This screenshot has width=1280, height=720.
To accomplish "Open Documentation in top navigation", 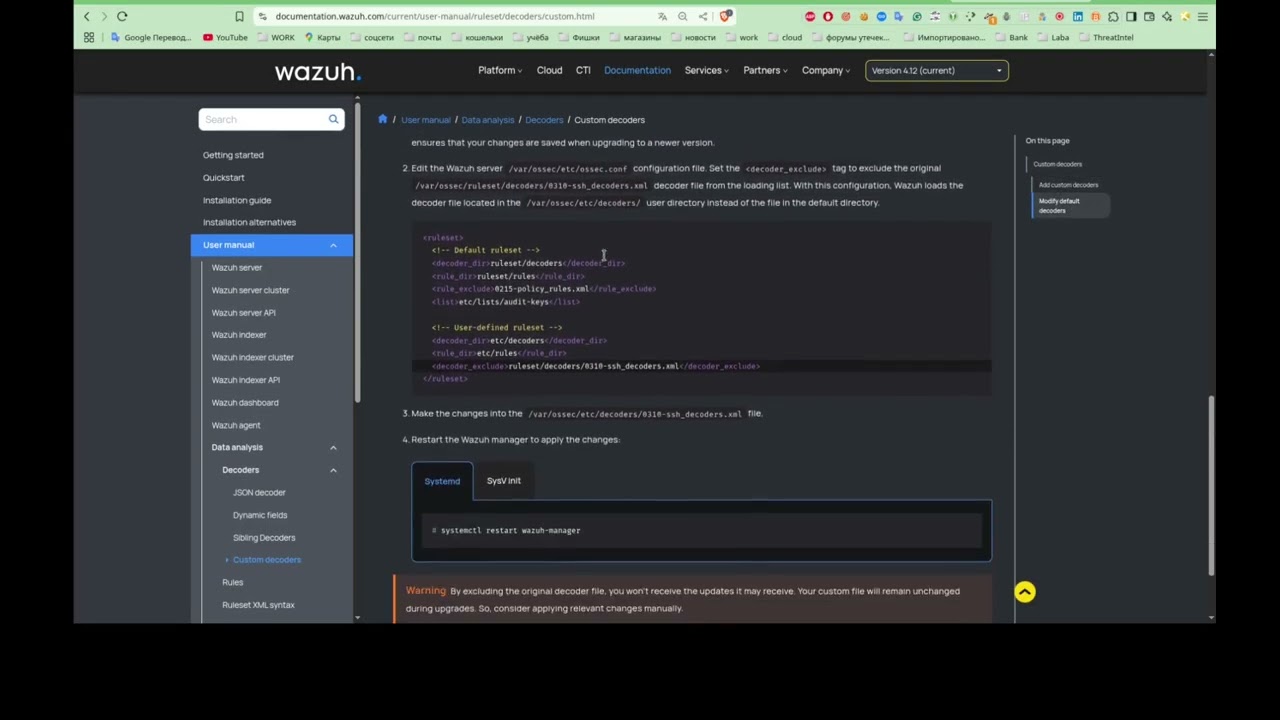I will [x=637, y=70].
